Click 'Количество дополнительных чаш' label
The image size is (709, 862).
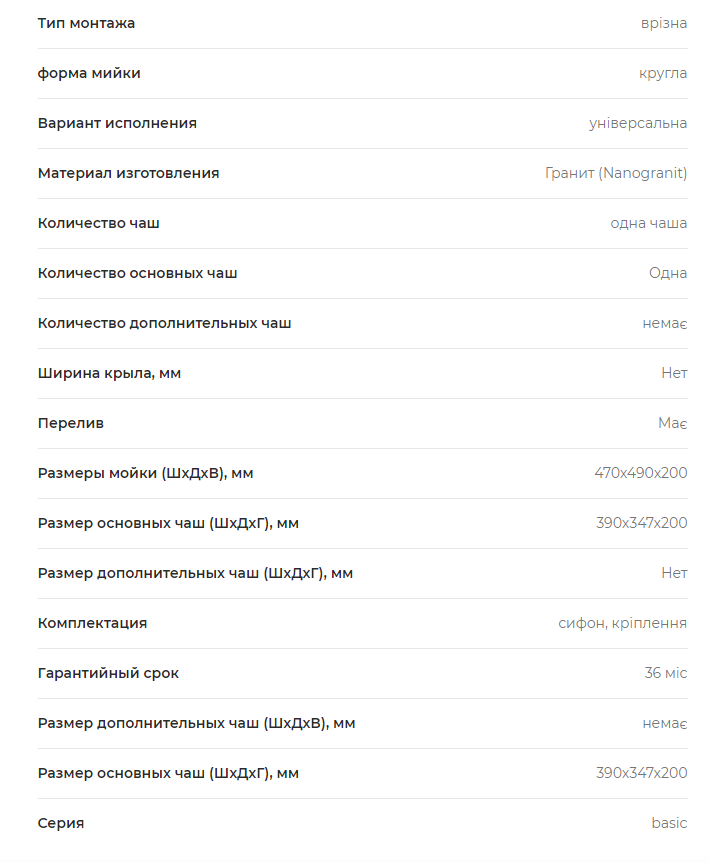point(164,323)
